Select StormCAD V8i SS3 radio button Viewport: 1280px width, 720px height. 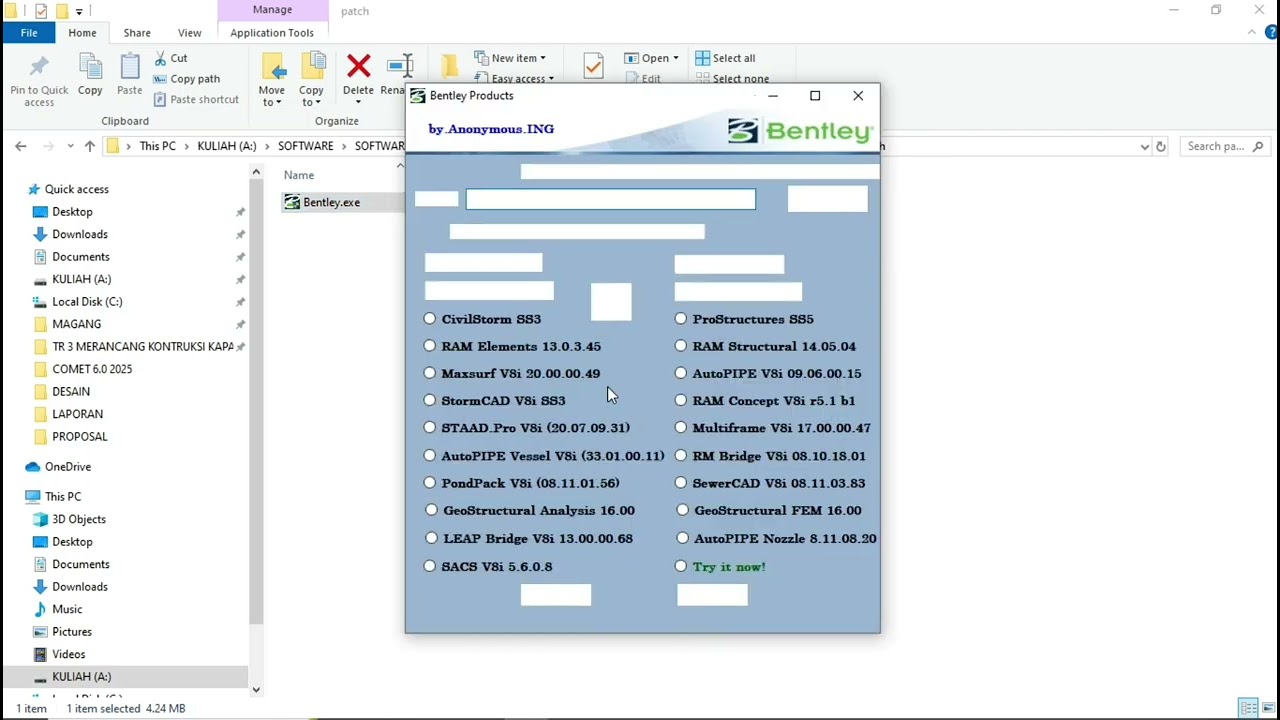pos(430,400)
